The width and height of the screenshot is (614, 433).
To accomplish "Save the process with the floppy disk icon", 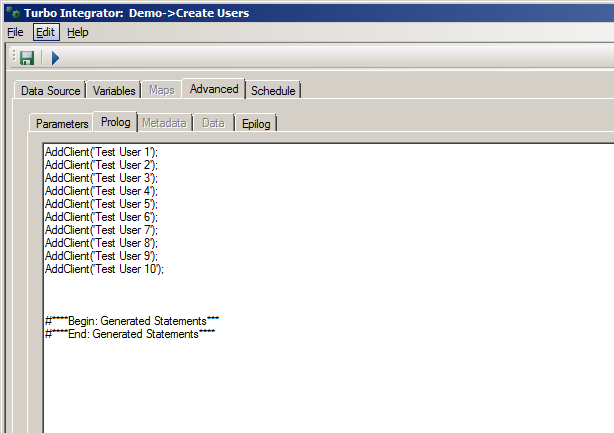I will click(x=27, y=58).
